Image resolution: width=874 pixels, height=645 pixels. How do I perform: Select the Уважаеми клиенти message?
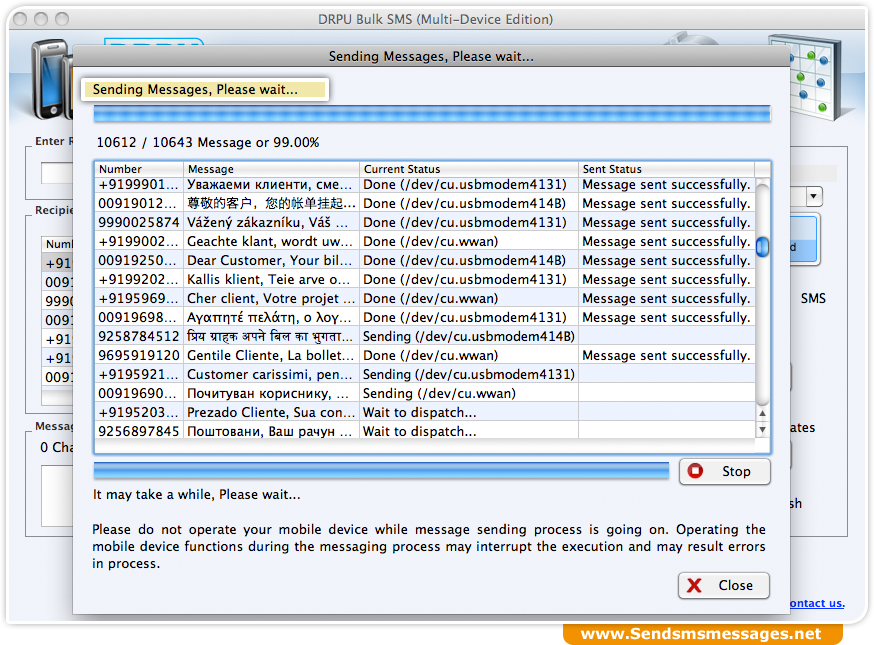pyautogui.click(x=270, y=185)
